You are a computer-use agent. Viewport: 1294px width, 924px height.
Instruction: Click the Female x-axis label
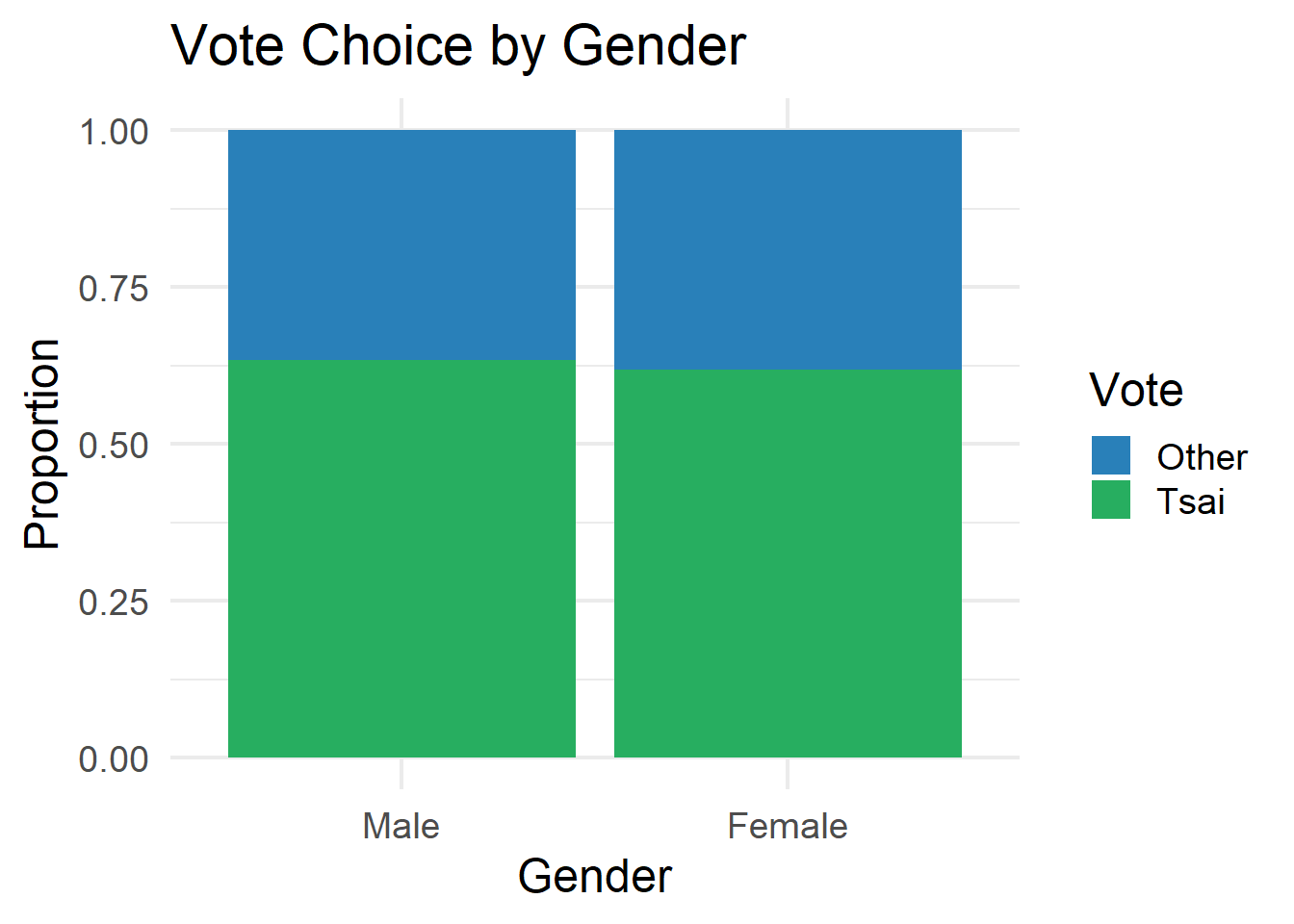click(788, 826)
